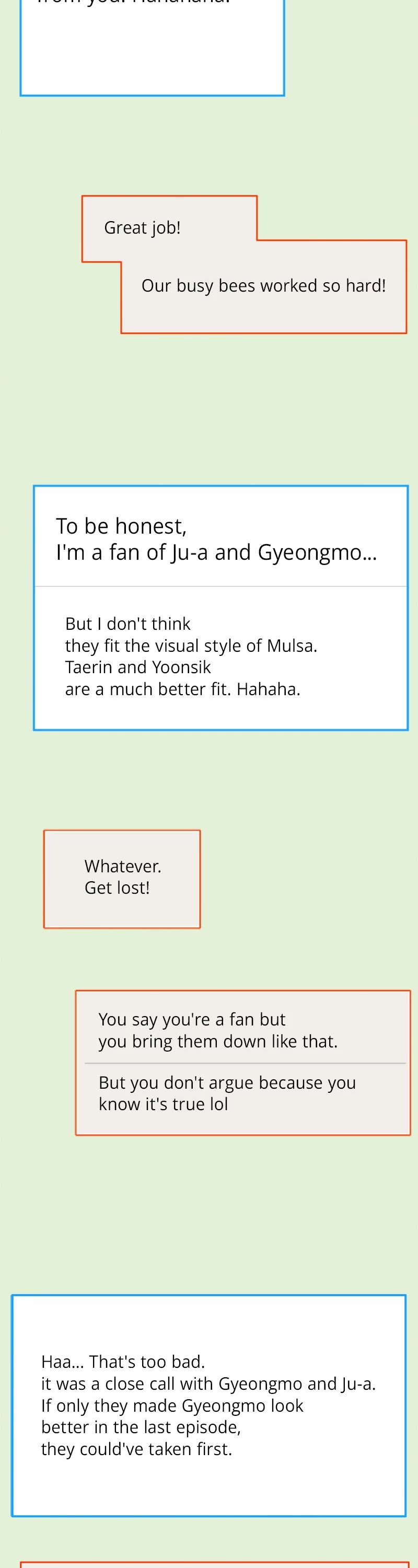Click the "they could've taken first." line
This screenshot has height=1568, width=418.
point(136,1449)
